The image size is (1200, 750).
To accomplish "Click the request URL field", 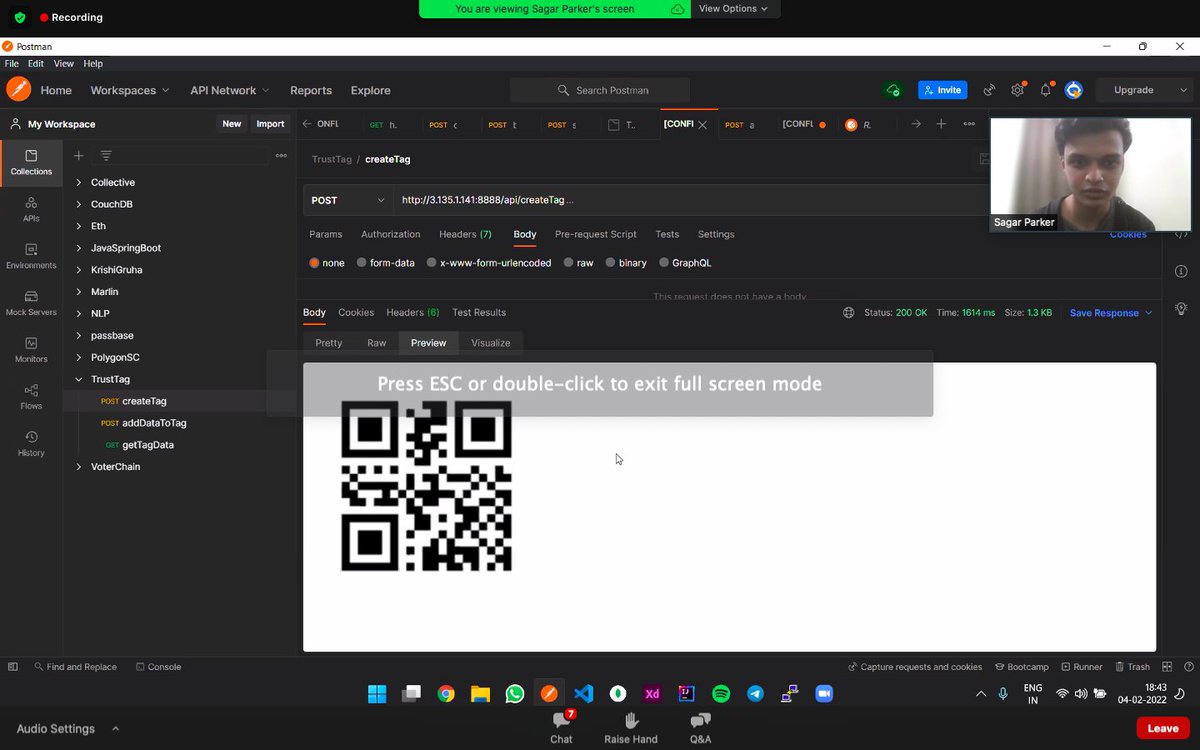I will (x=690, y=200).
